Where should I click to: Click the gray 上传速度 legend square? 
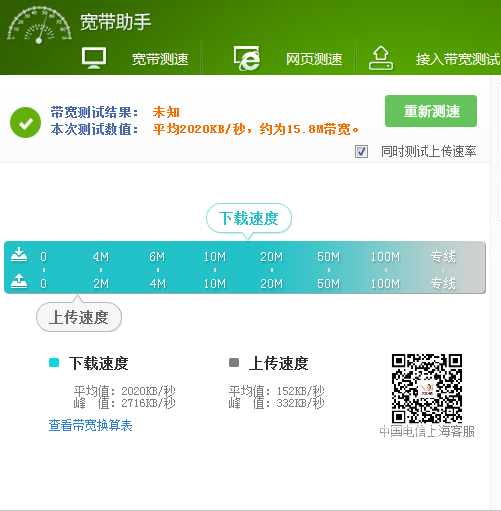[234, 362]
